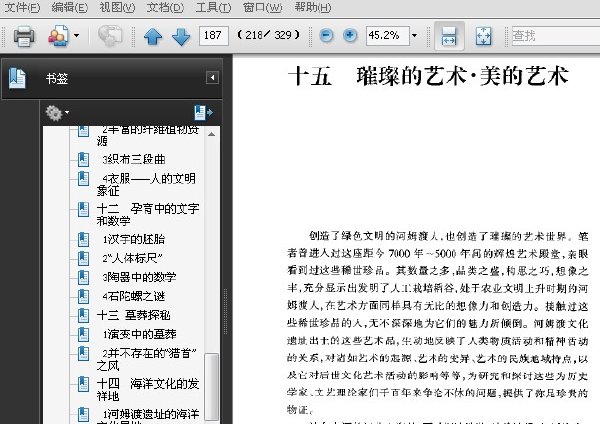The height and width of the screenshot is (424, 600).
Task: Zoom in with the plus button
Action: [350, 36]
